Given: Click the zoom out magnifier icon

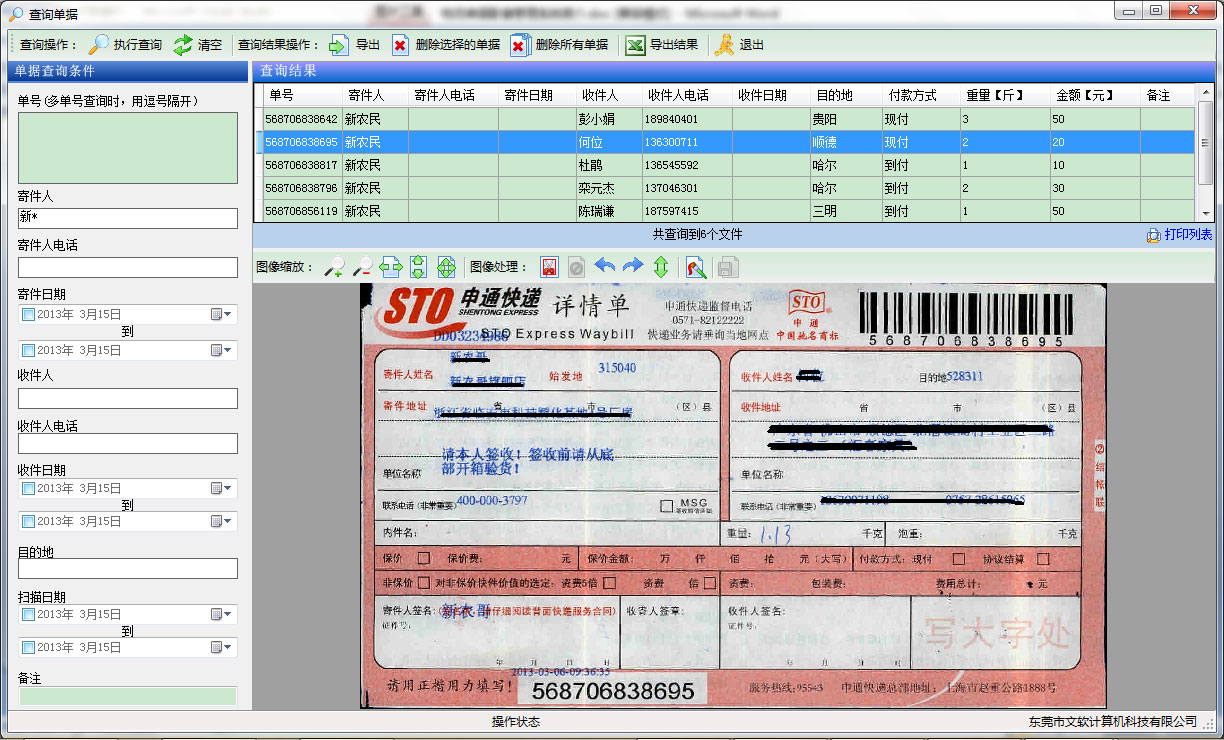Looking at the screenshot, I should (x=362, y=267).
